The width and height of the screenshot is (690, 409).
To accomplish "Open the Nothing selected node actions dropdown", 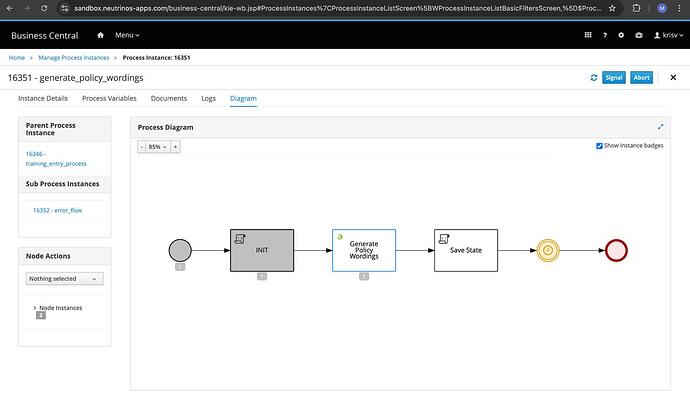I will tap(65, 279).
